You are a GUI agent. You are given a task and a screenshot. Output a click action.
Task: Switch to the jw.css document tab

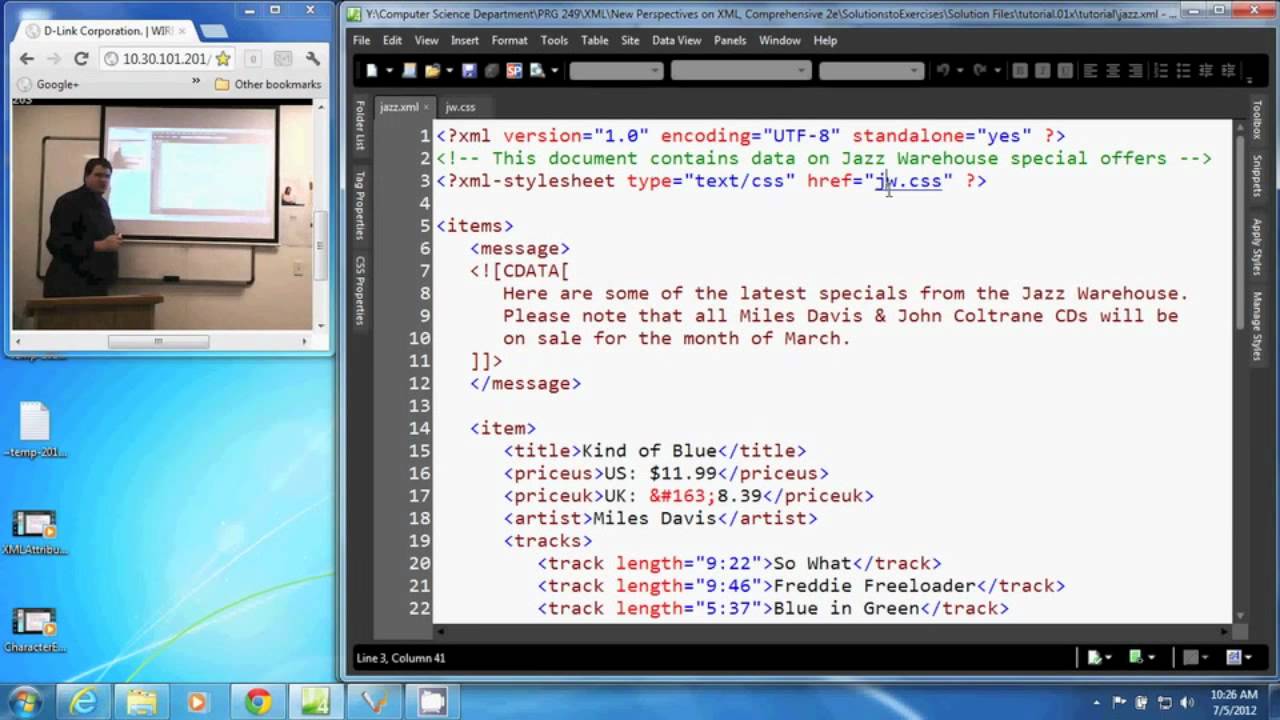click(x=460, y=107)
